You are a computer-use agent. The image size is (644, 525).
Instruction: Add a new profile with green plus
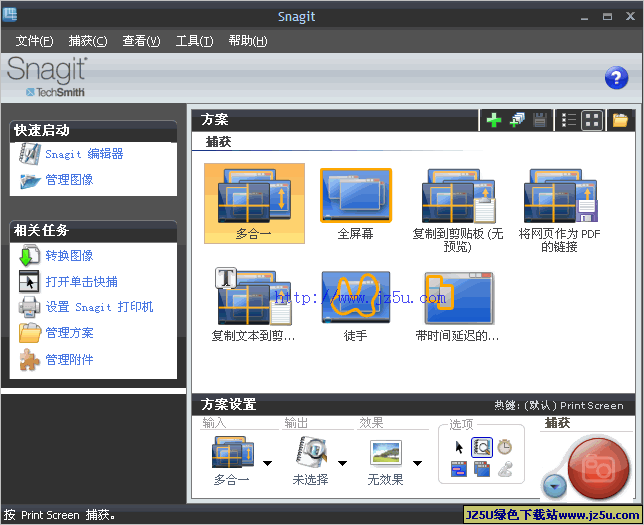pos(493,120)
